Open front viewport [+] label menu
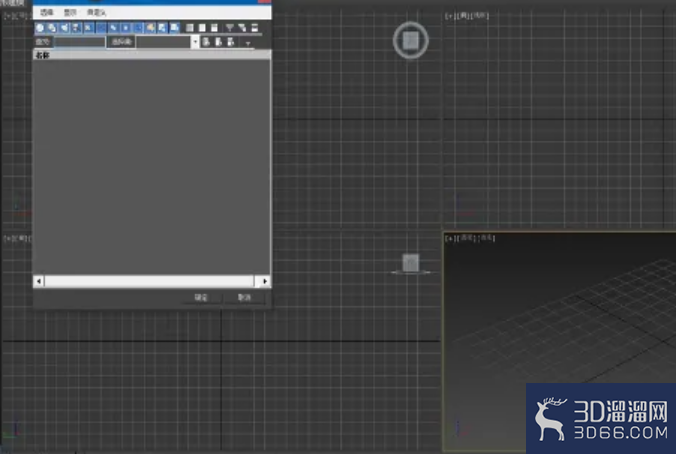 (x=450, y=16)
